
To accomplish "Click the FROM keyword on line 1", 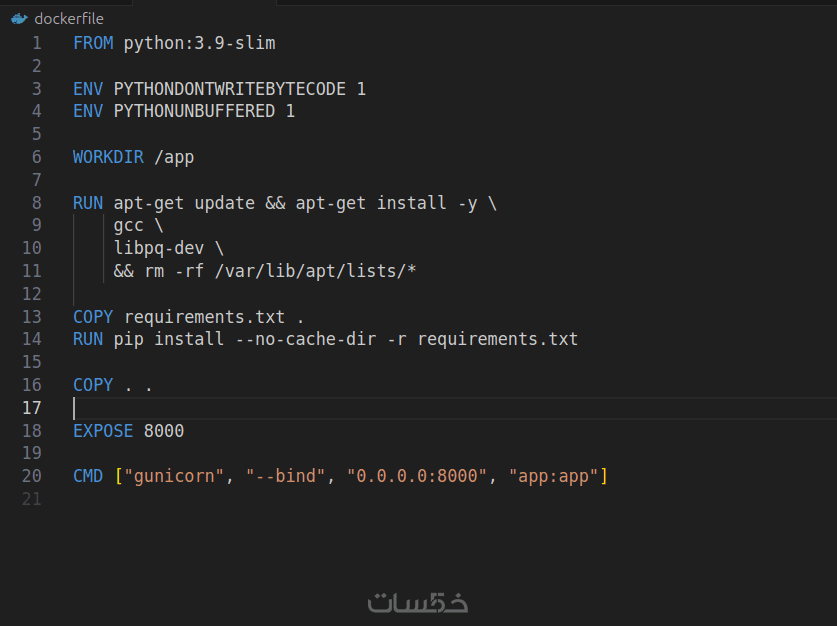I will [x=93, y=43].
